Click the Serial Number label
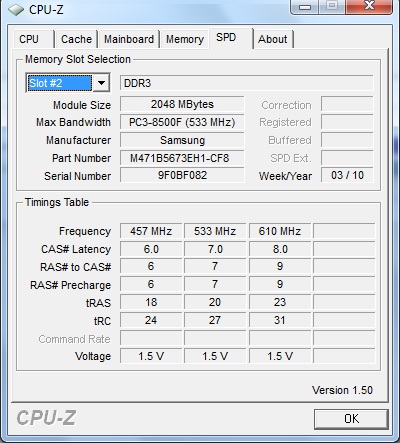 pos(77,176)
